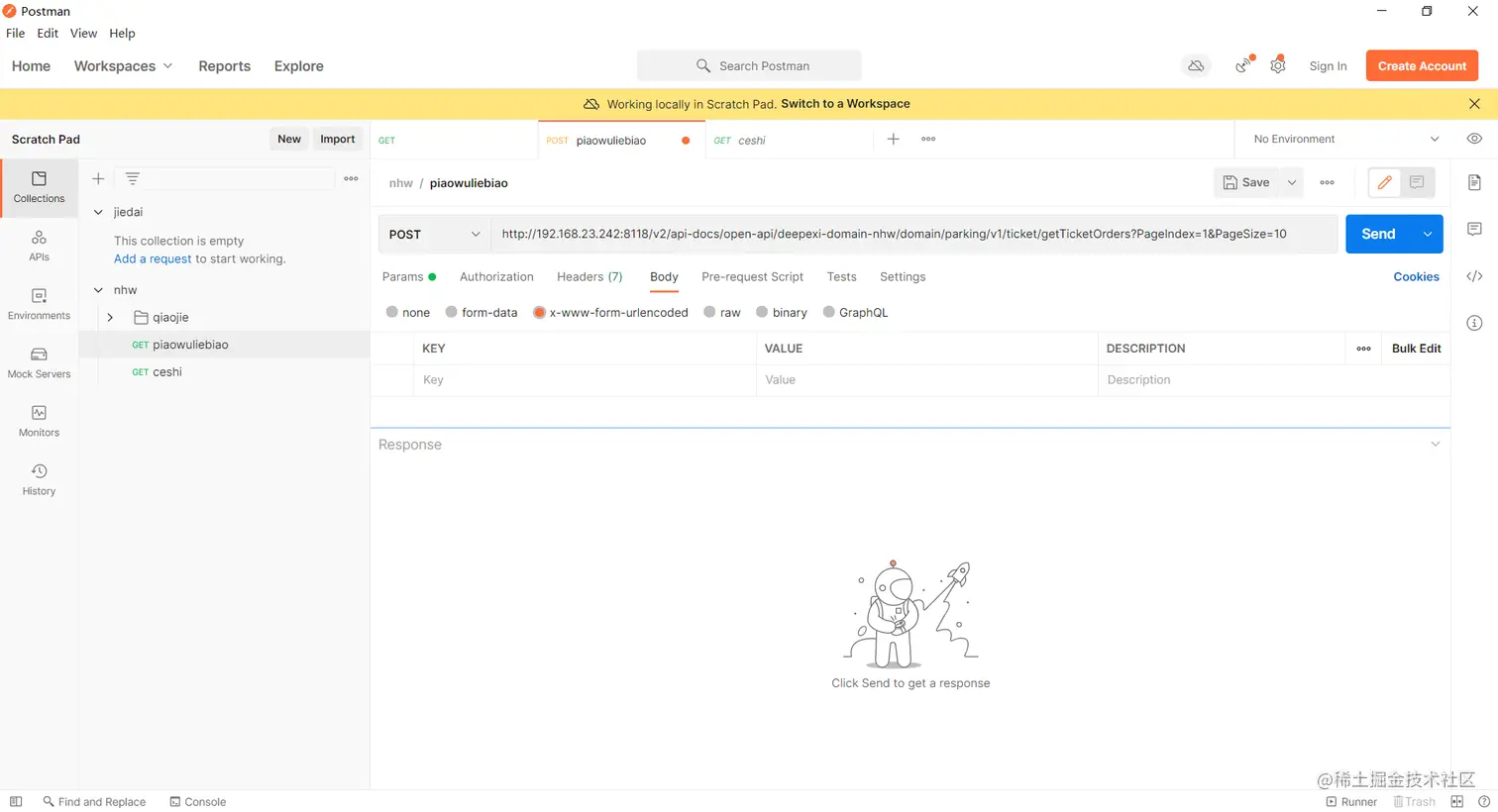This screenshot has width=1498, height=812.
Task: Click the request edit pencil icon
Action: [1384, 182]
